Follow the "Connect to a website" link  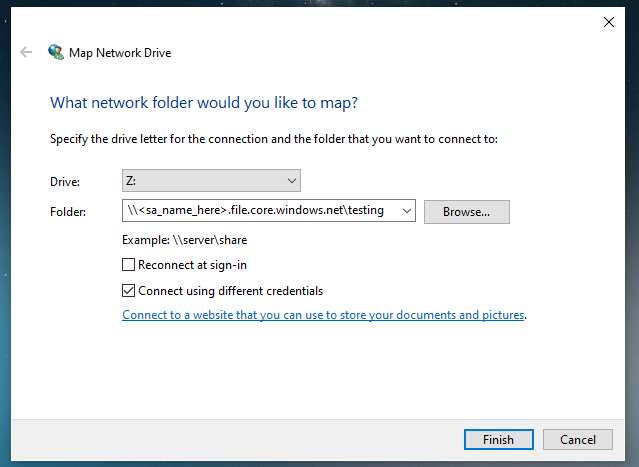323,315
